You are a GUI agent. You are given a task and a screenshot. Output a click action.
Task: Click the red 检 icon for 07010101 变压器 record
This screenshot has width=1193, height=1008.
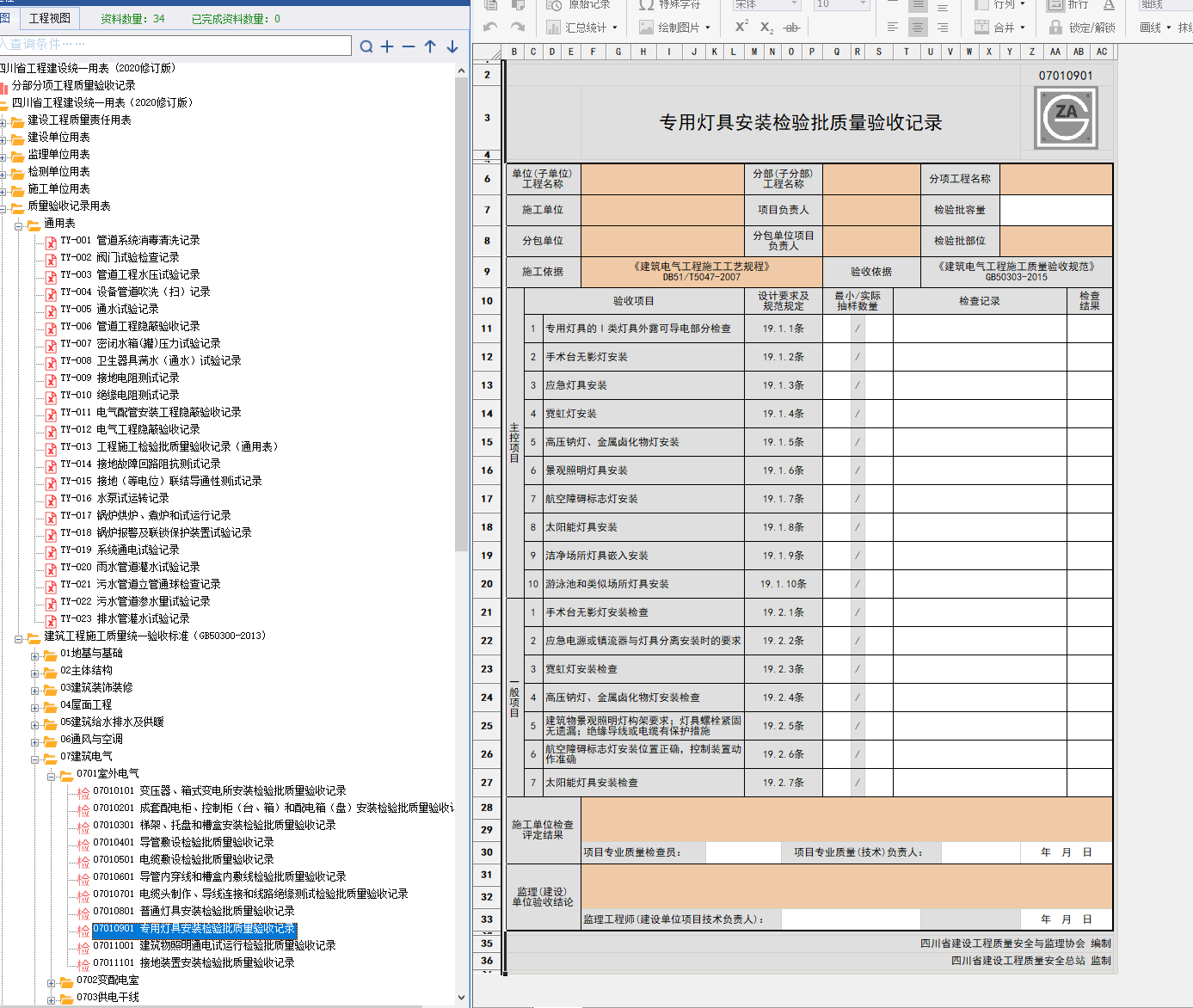(x=83, y=792)
